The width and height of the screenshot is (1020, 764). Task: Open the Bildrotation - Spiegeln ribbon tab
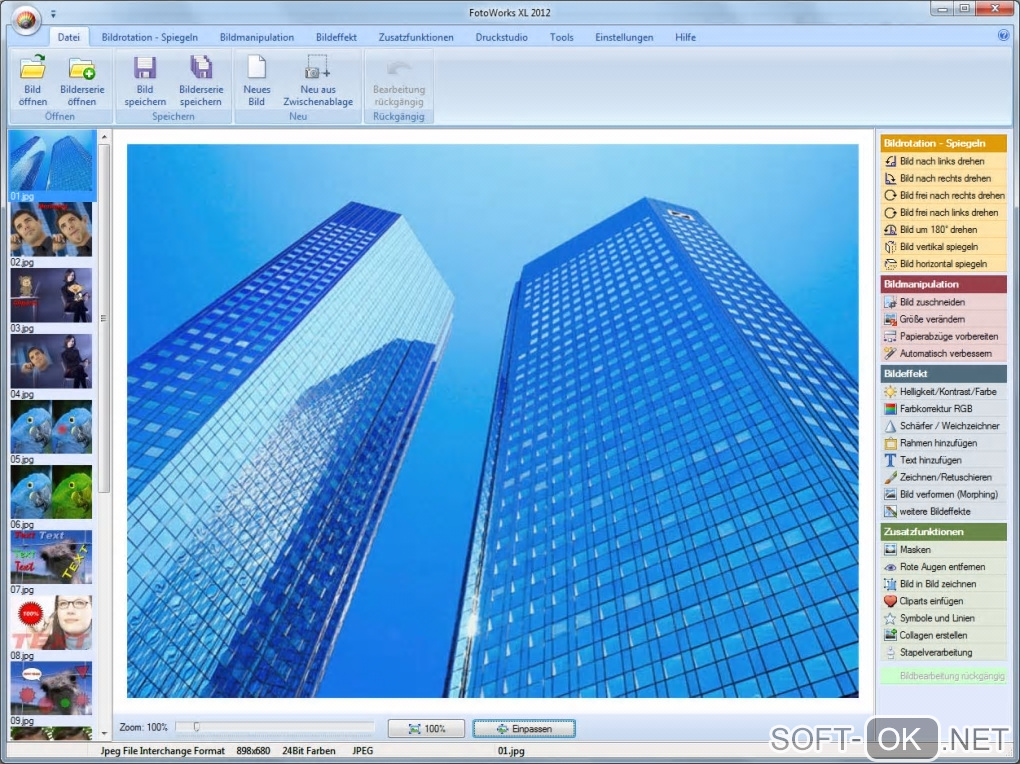point(150,37)
